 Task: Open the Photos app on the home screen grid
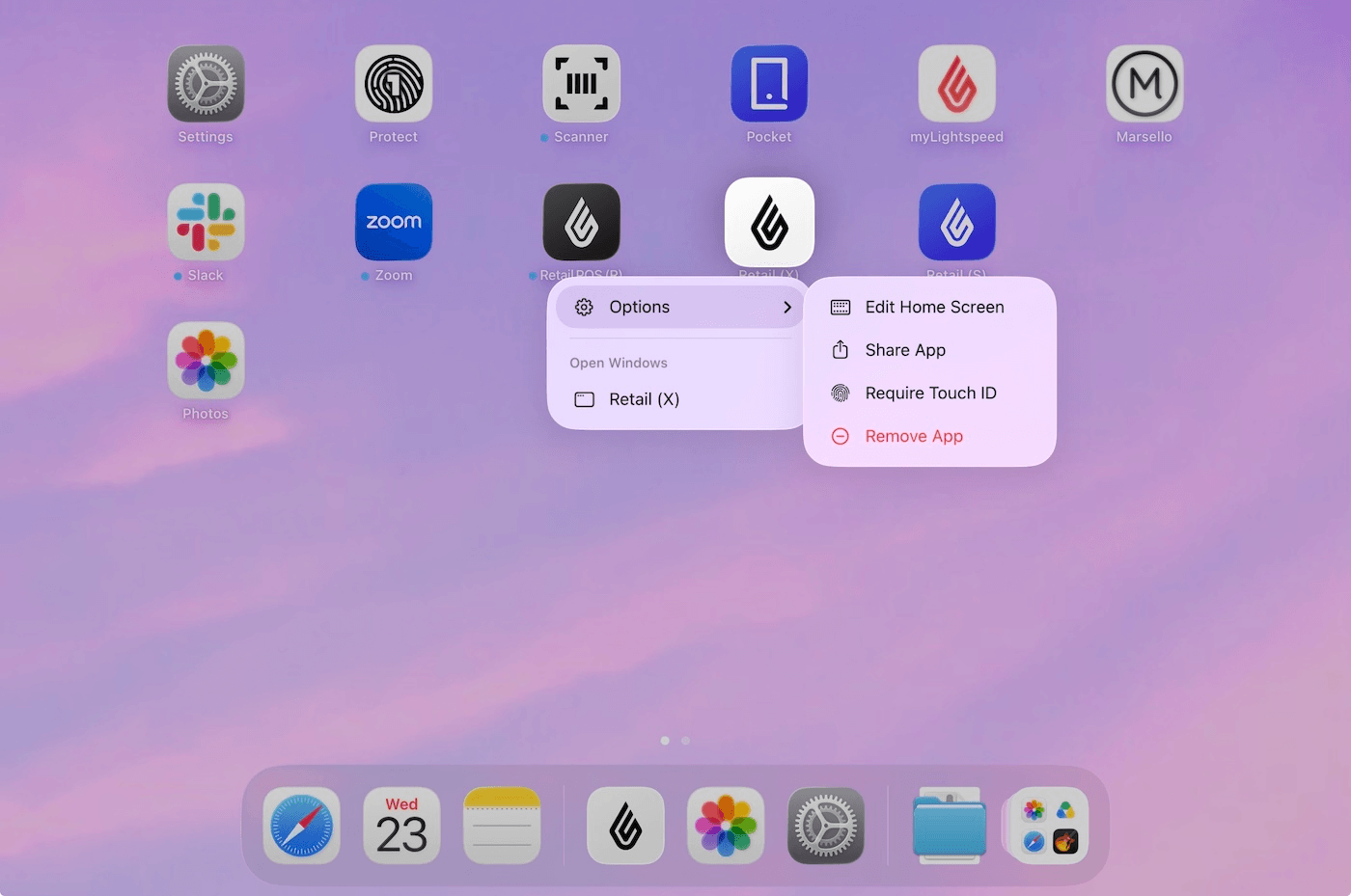coord(206,361)
